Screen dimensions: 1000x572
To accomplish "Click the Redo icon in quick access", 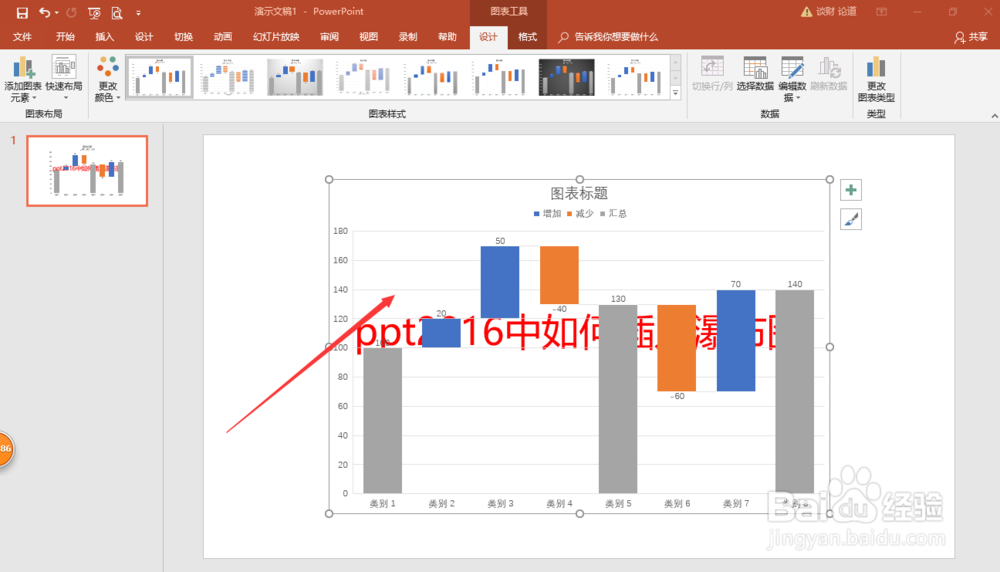I will tap(71, 12).
